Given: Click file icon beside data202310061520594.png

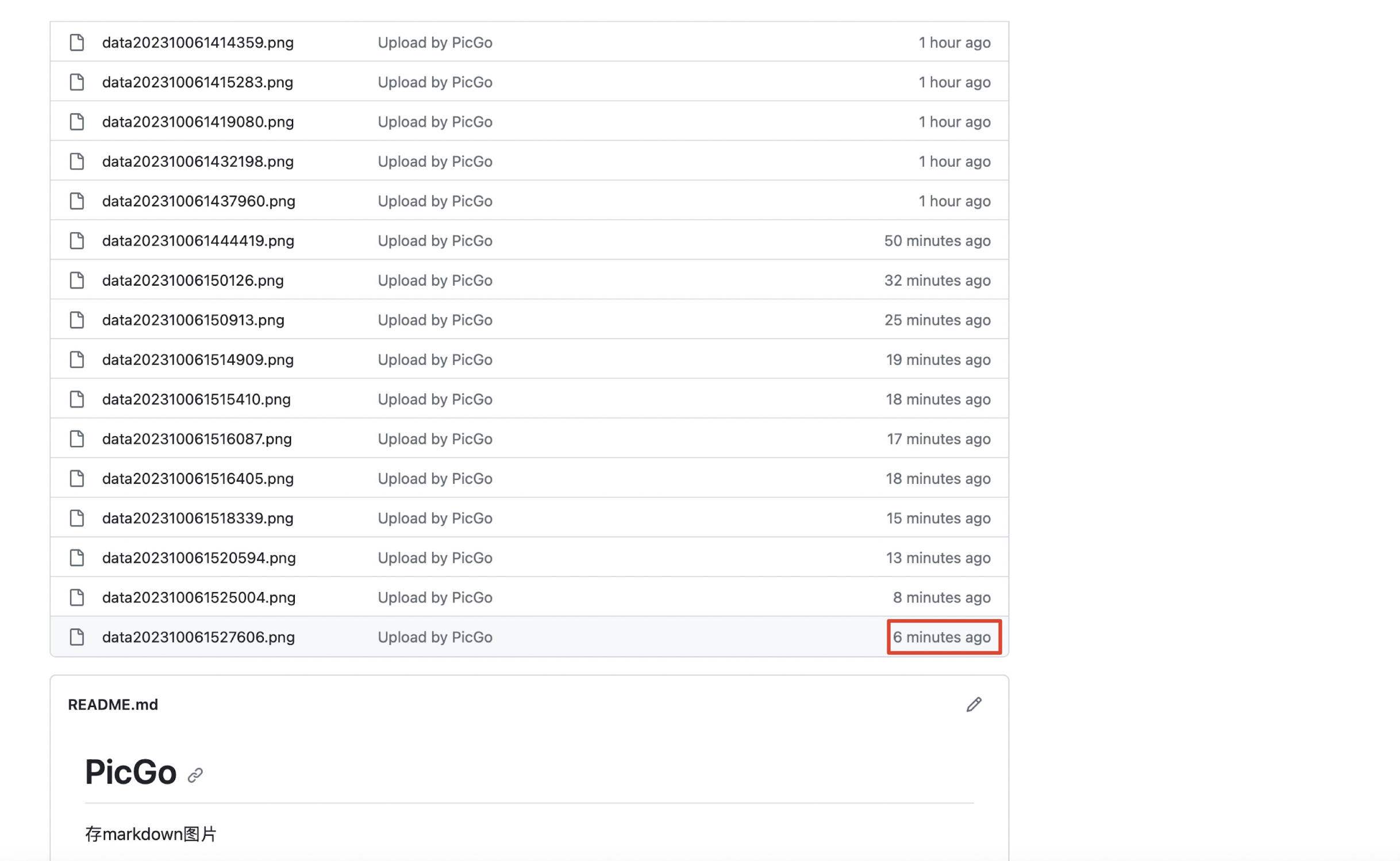Looking at the screenshot, I should click(x=77, y=558).
